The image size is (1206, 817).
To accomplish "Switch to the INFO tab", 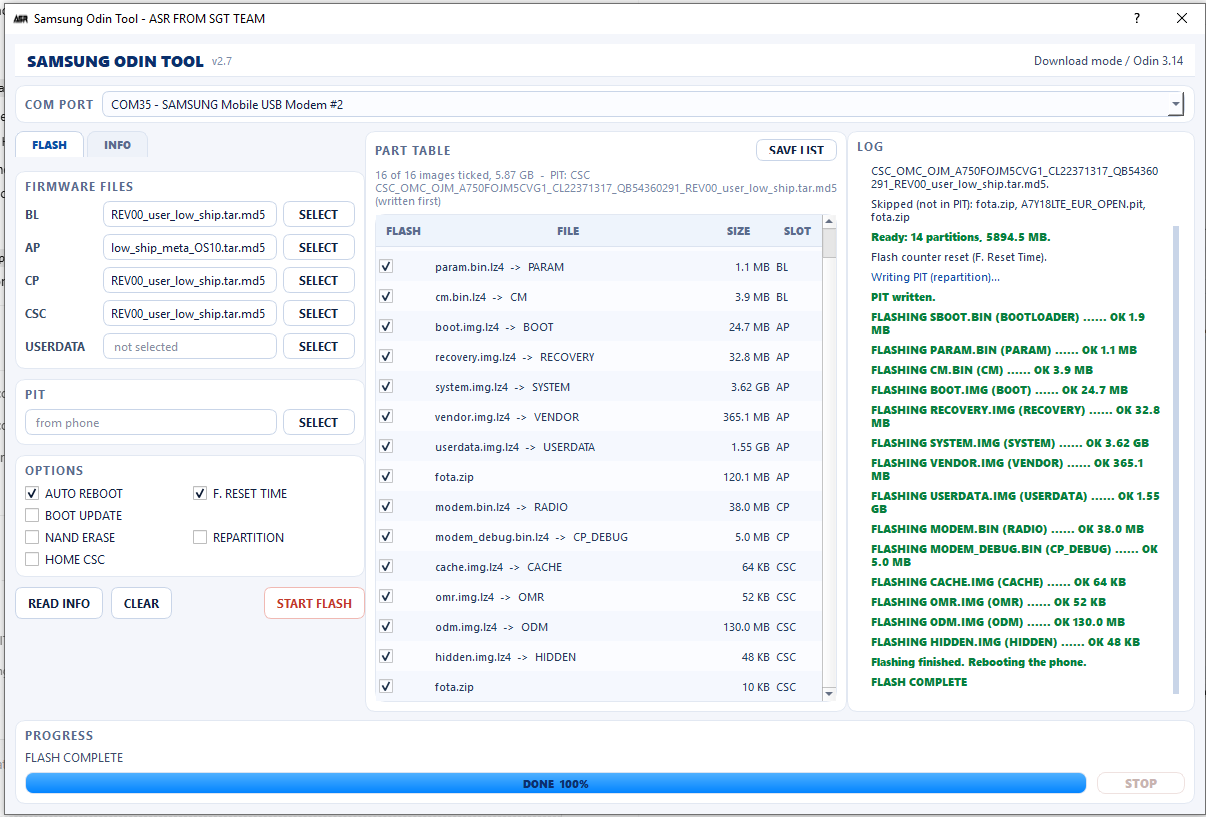I will point(117,145).
